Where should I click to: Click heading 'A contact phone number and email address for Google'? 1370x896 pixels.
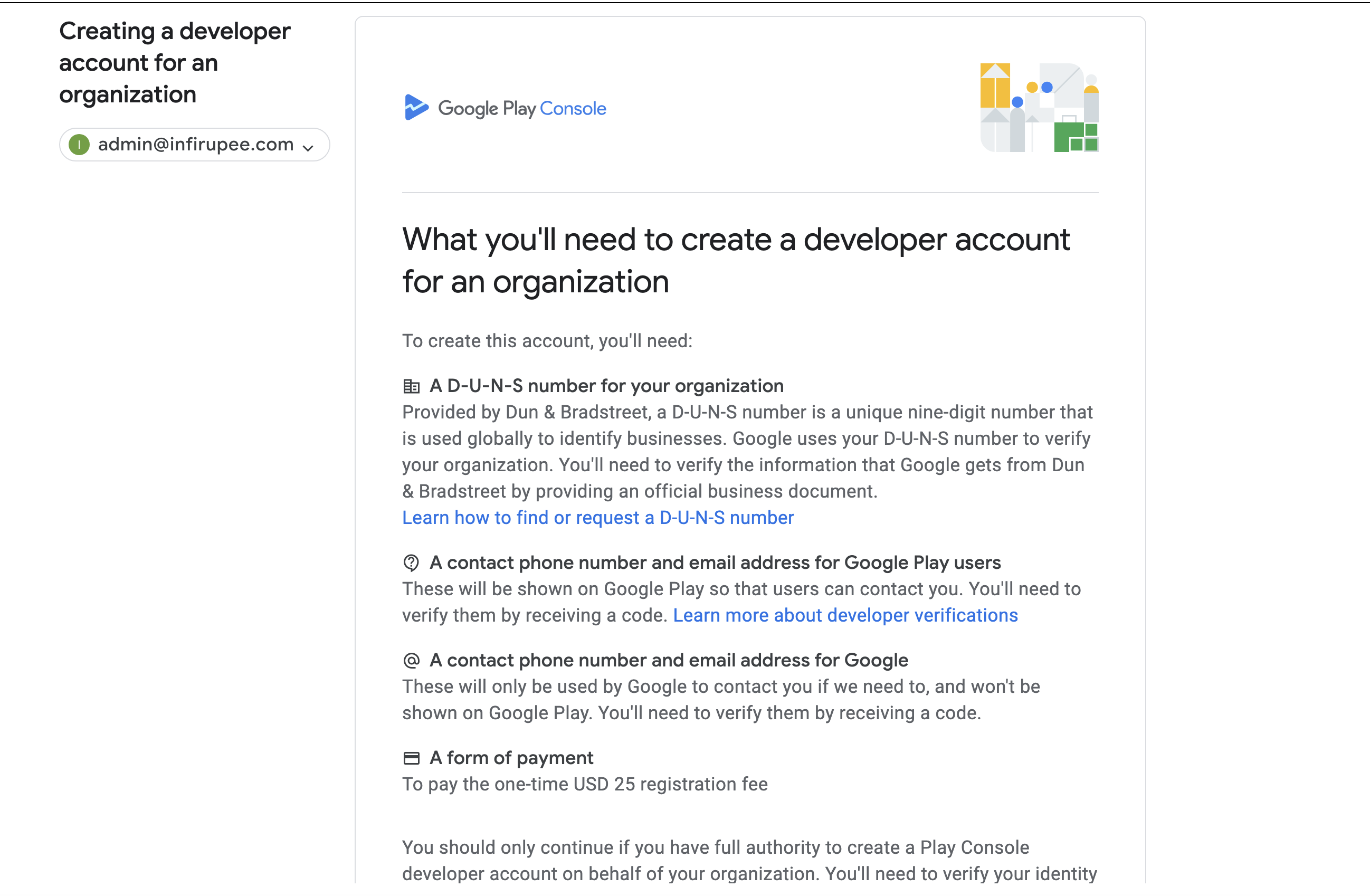pos(668,660)
